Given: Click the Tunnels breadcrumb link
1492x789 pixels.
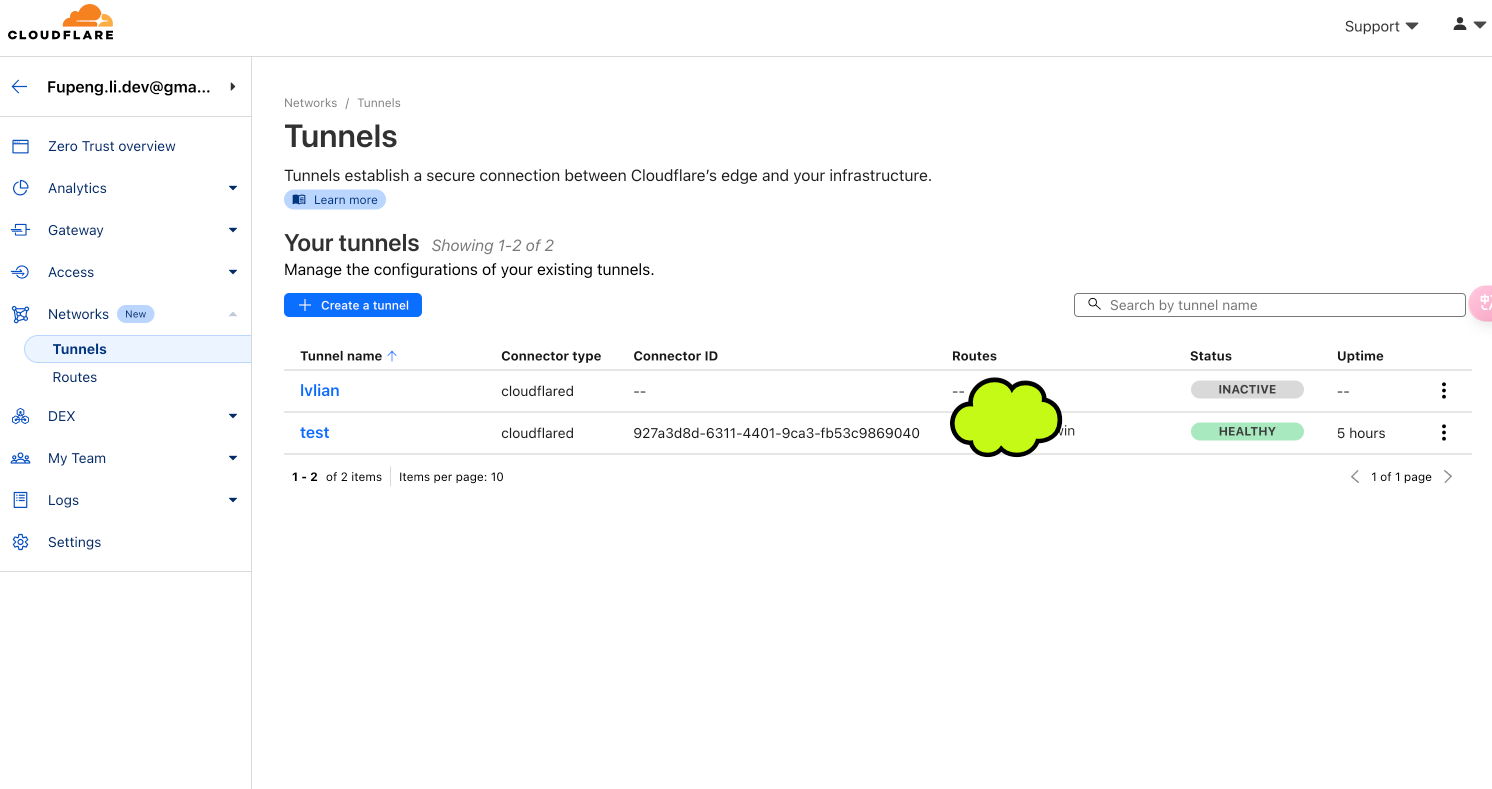Looking at the screenshot, I should pos(379,103).
